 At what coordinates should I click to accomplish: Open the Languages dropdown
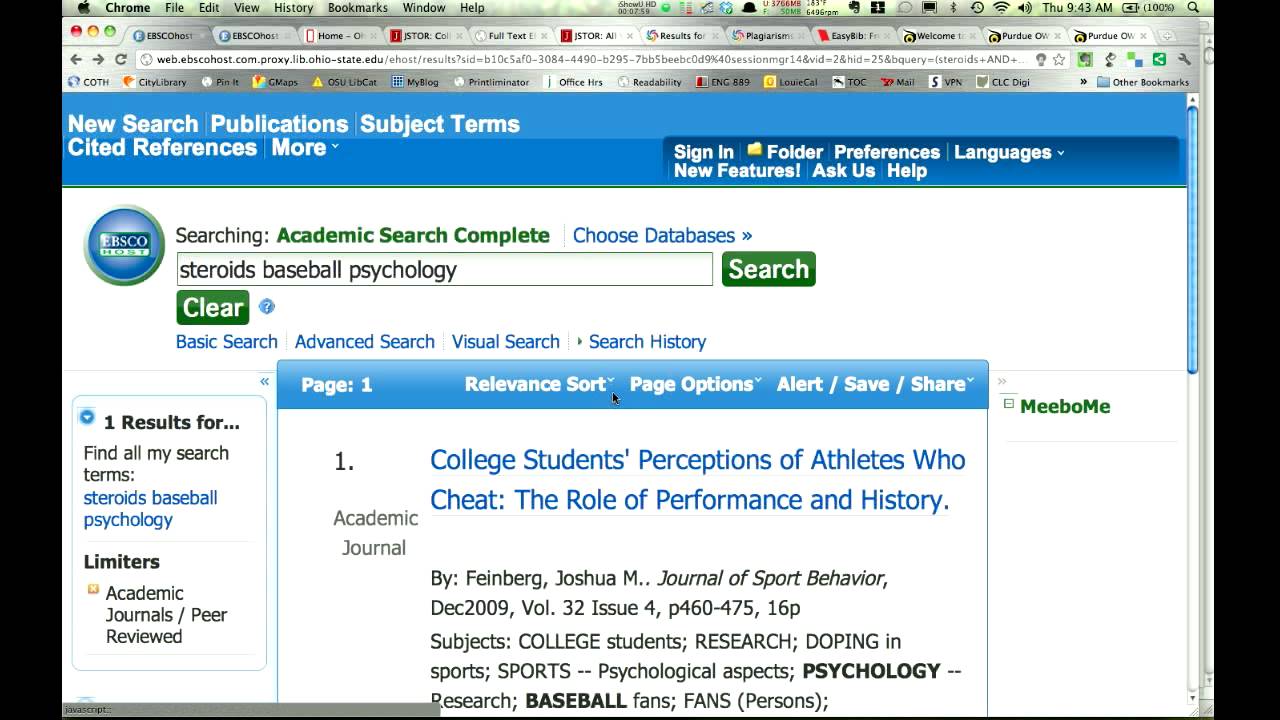pyautogui.click(x=1008, y=152)
